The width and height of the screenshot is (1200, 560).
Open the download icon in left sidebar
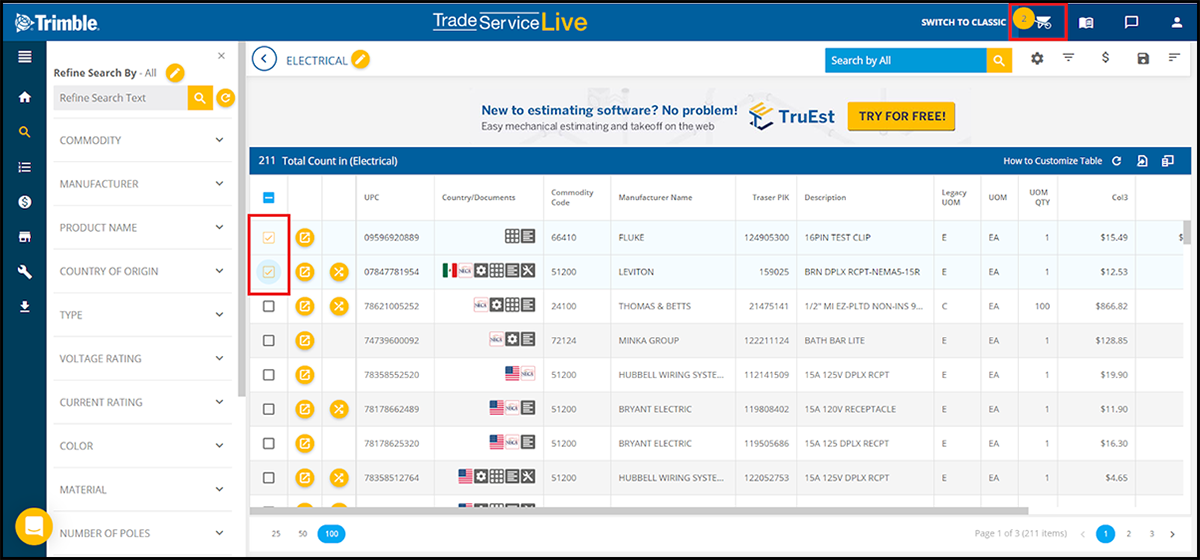pyautogui.click(x=24, y=307)
